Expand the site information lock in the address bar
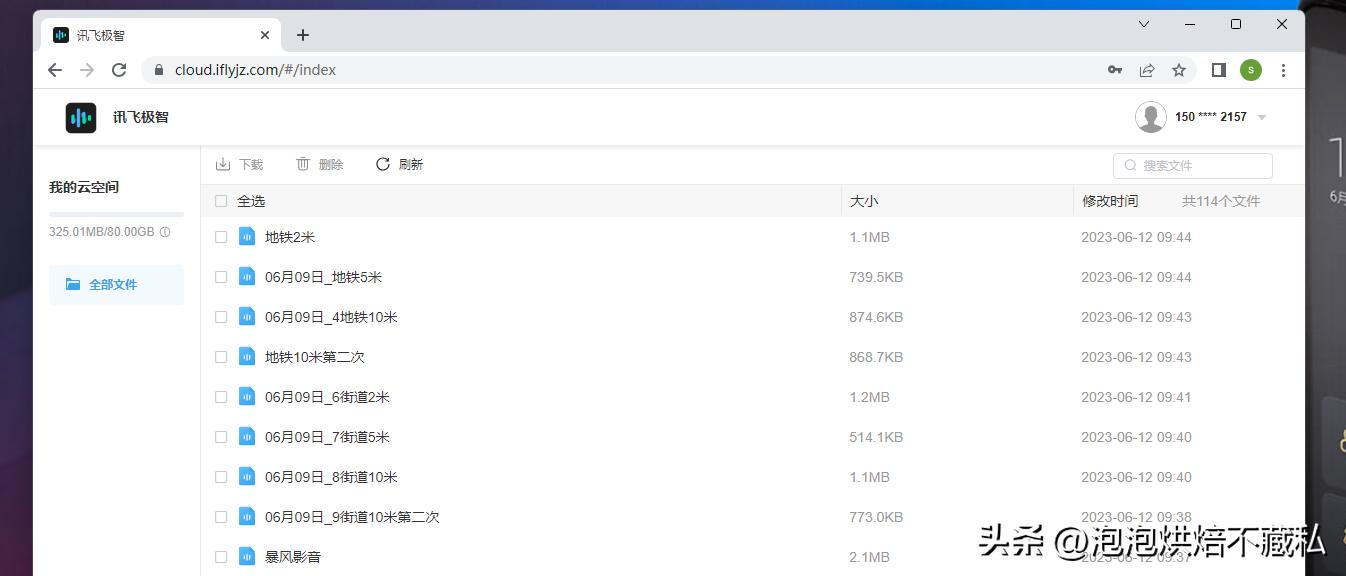This screenshot has width=1346, height=576. tap(157, 70)
